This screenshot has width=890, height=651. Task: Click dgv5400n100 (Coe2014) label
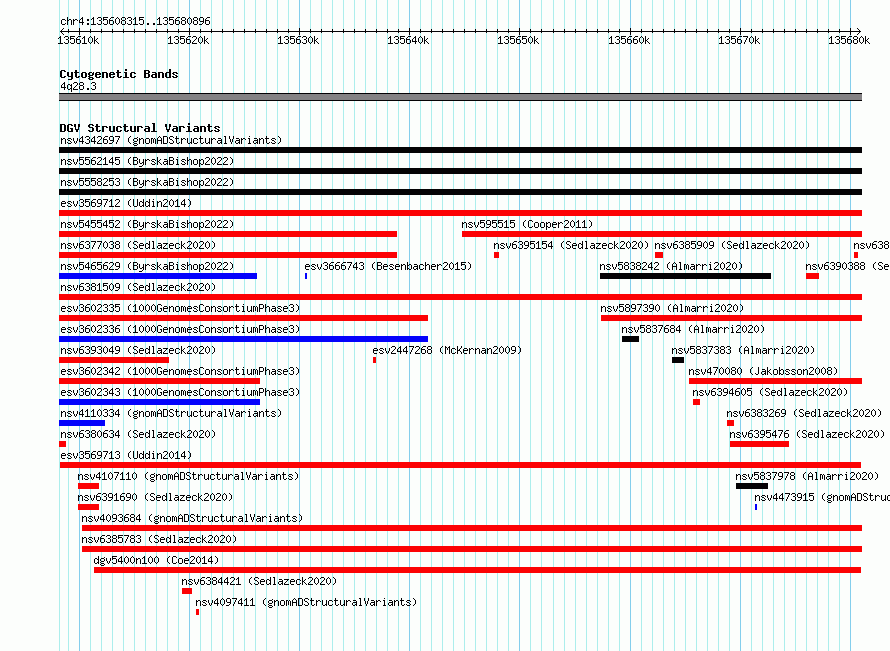click(x=156, y=560)
